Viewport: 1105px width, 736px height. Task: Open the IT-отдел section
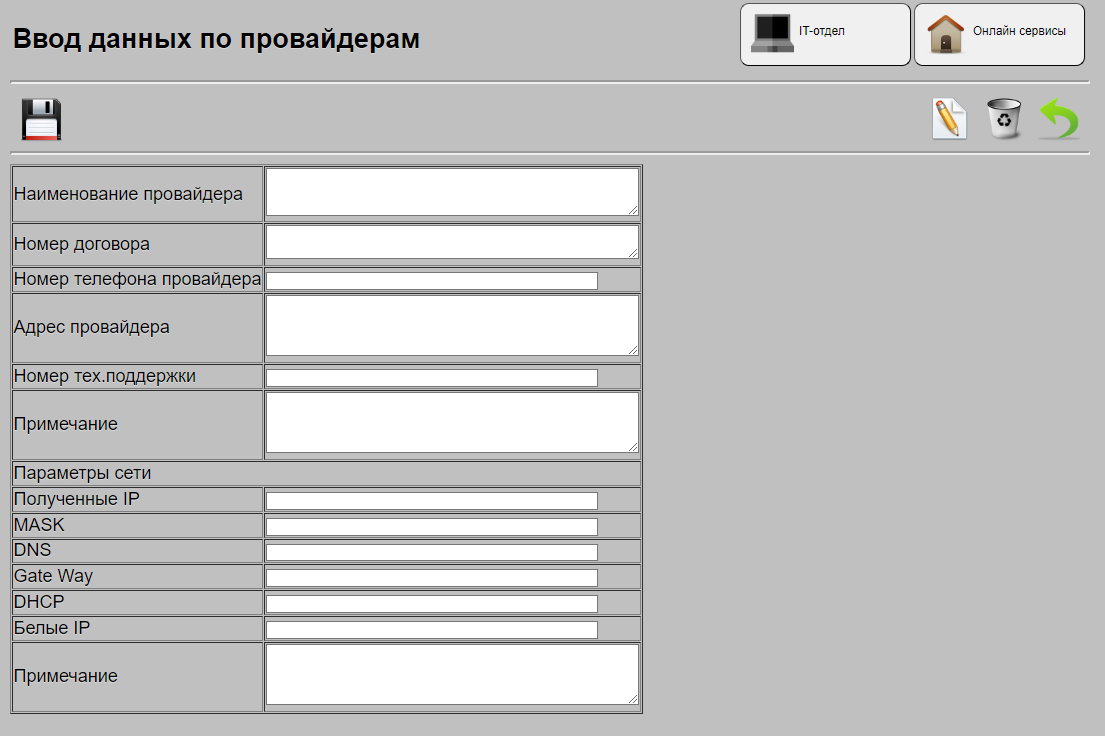tap(824, 33)
